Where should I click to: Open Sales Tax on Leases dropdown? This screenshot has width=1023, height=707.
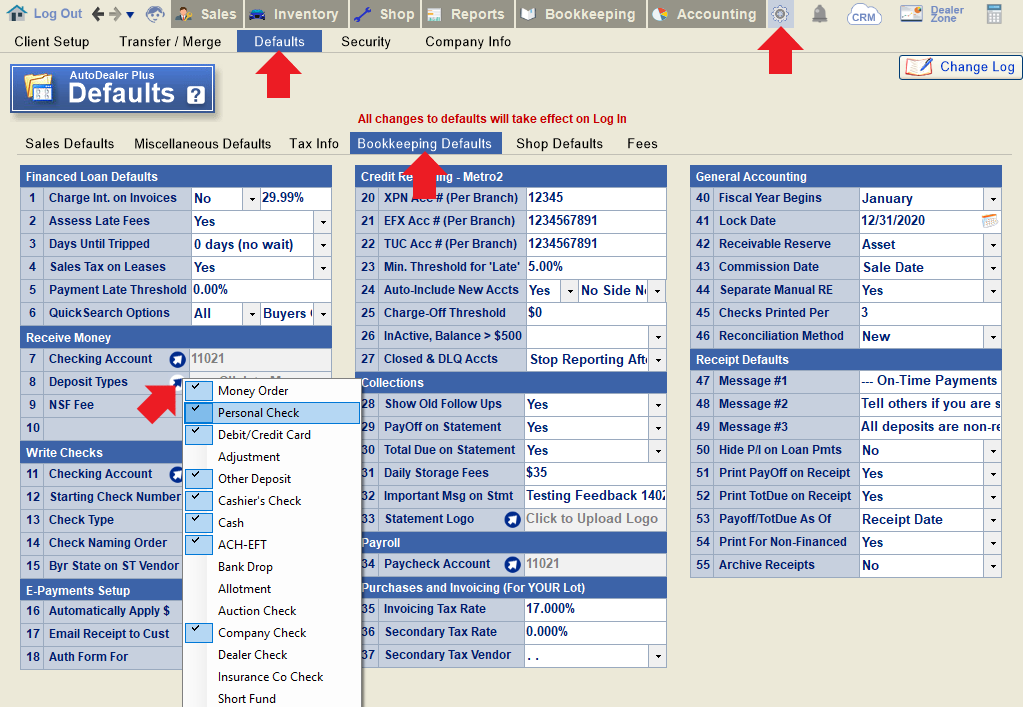tap(323, 267)
